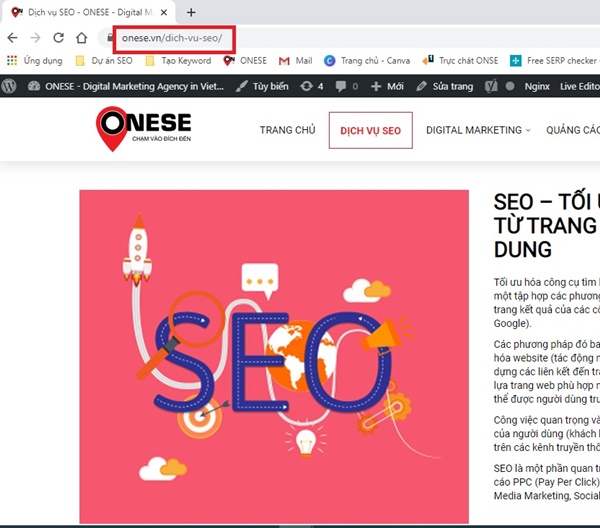Click the padlock site info icon
Screen dimensions: 600x528
(x=110, y=37)
